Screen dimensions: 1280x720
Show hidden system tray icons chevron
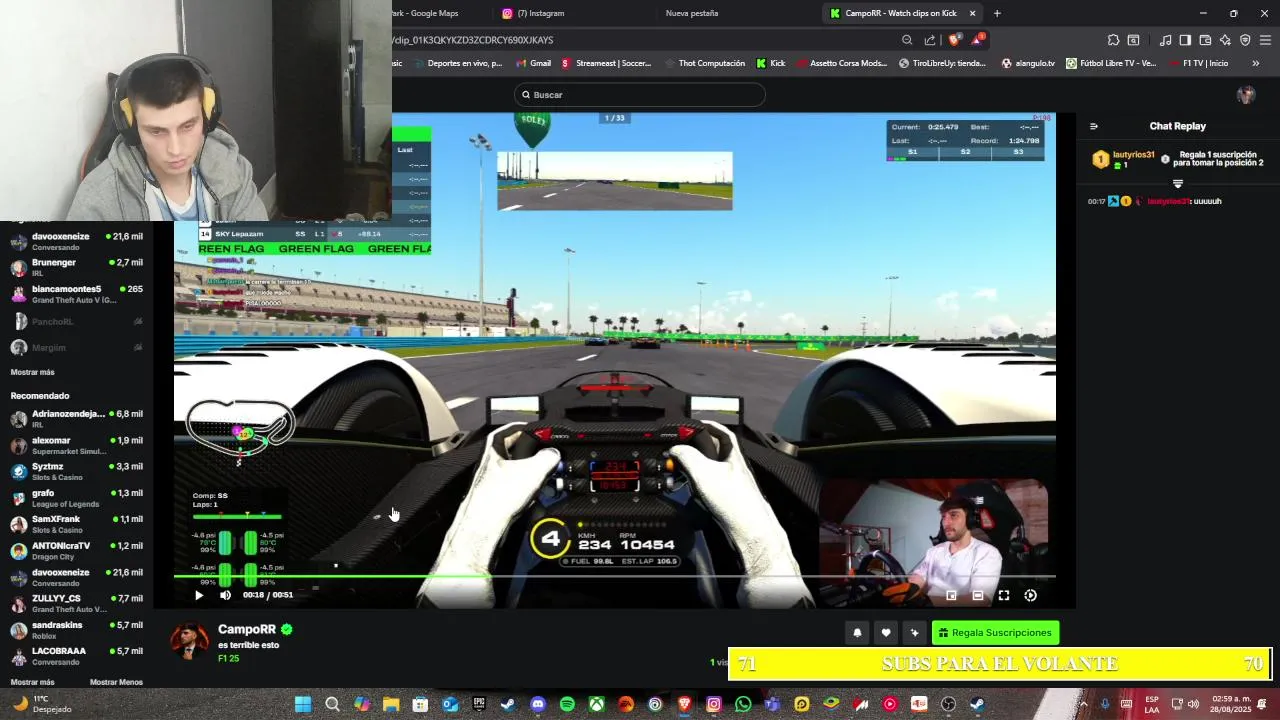point(1083,704)
